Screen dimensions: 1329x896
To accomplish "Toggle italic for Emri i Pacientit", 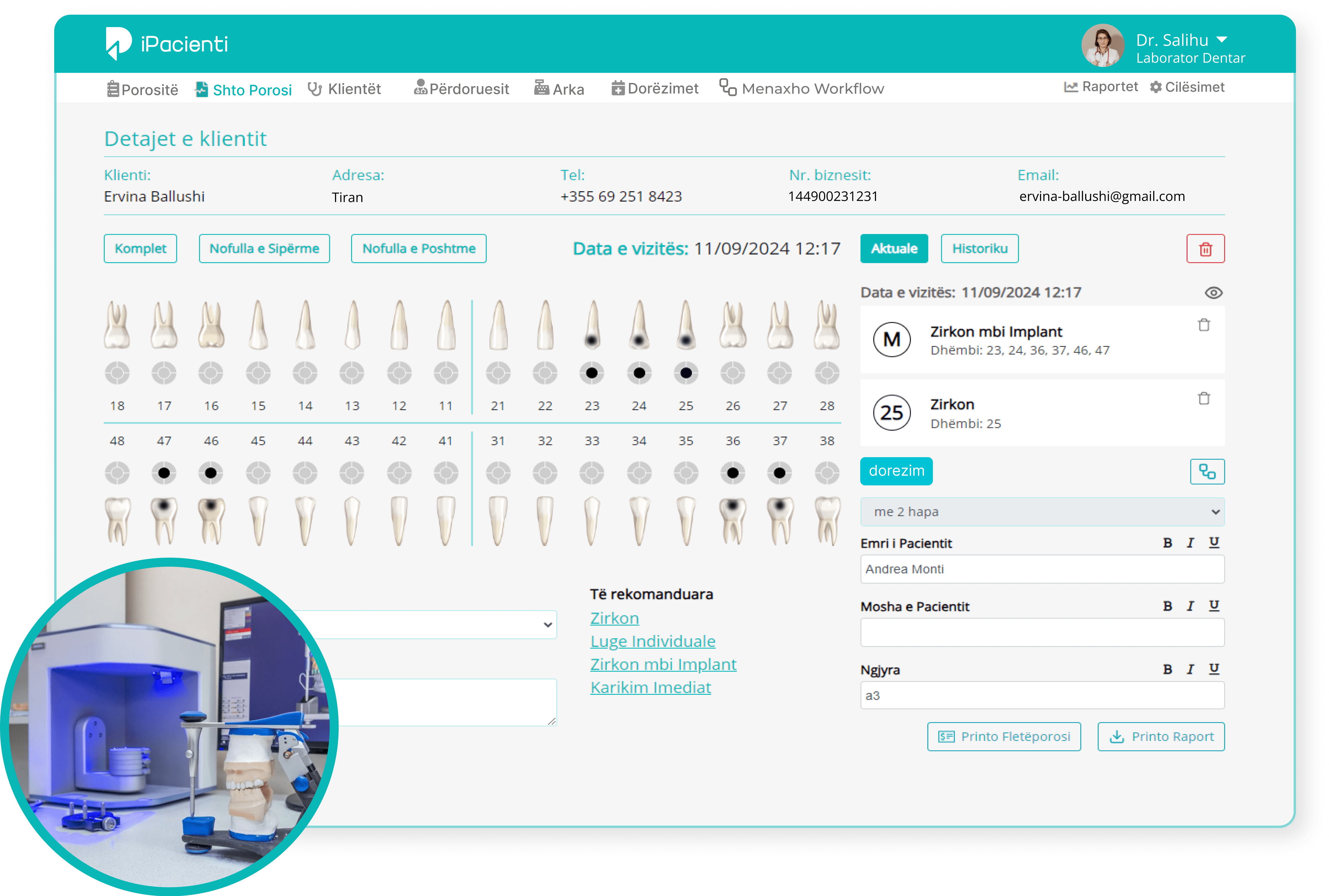I will coord(1190,543).
